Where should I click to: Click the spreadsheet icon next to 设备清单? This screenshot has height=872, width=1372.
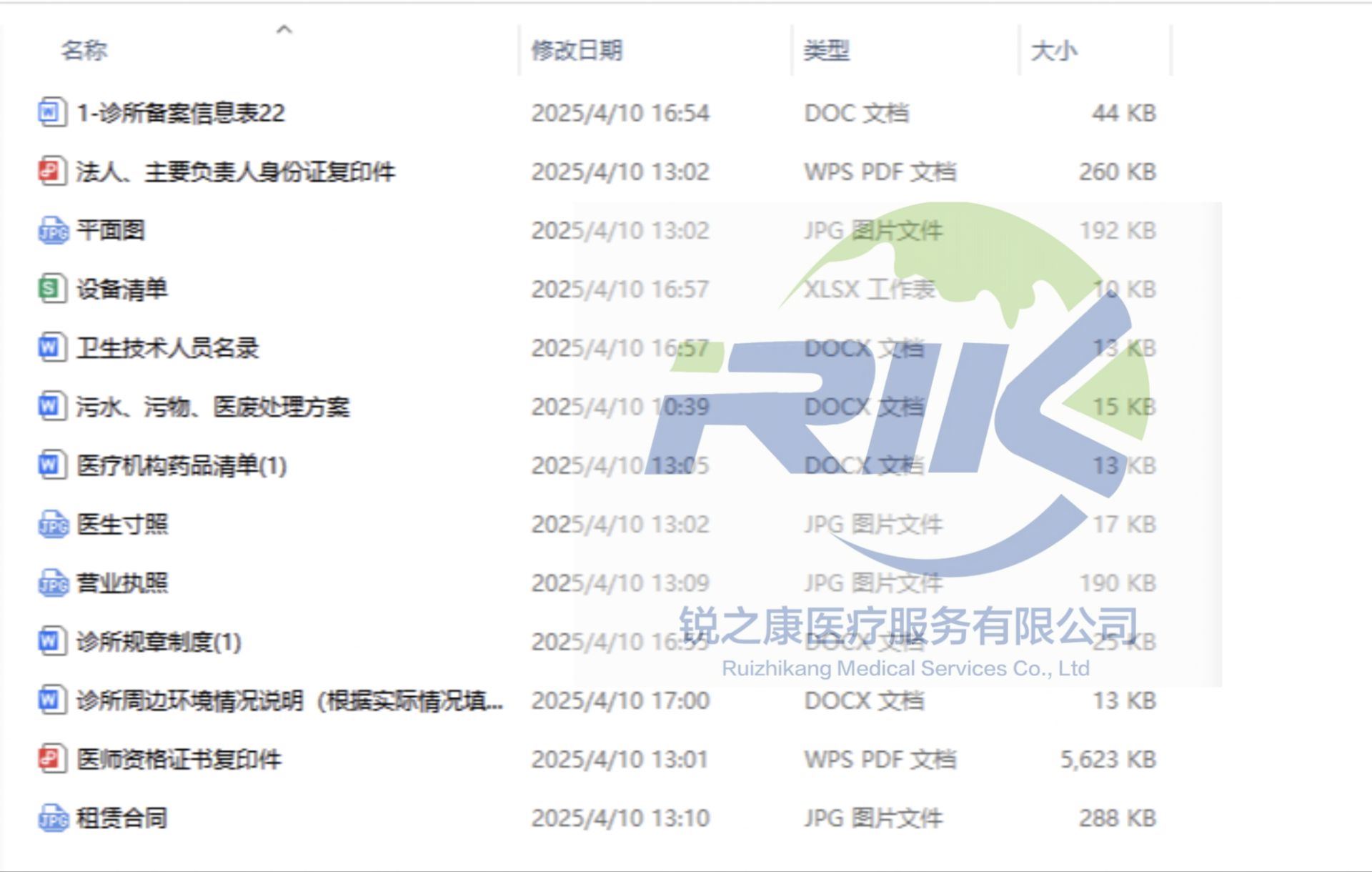pyautogui.click(x=51, y=289)
